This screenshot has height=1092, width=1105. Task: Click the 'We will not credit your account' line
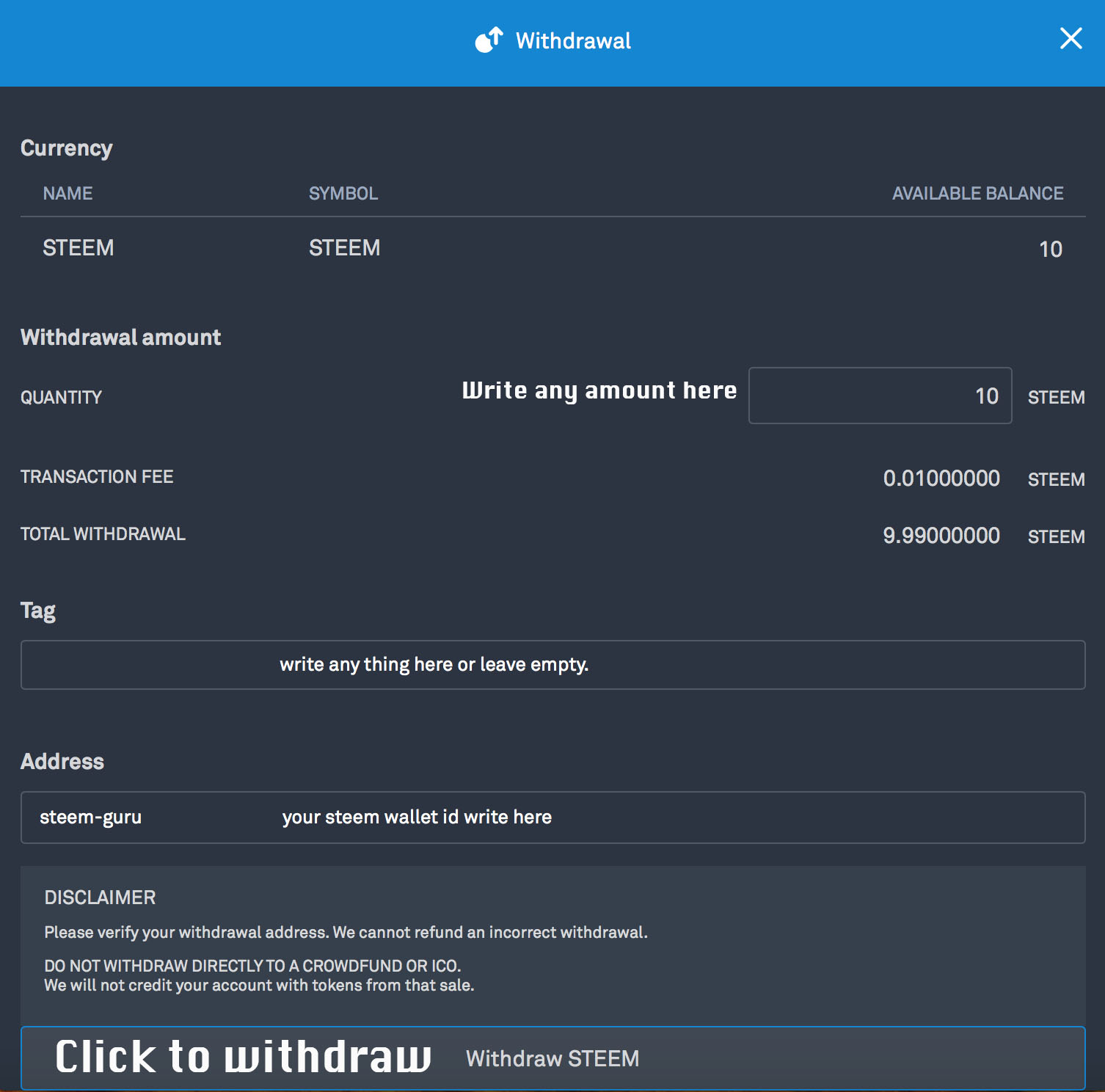259,986
